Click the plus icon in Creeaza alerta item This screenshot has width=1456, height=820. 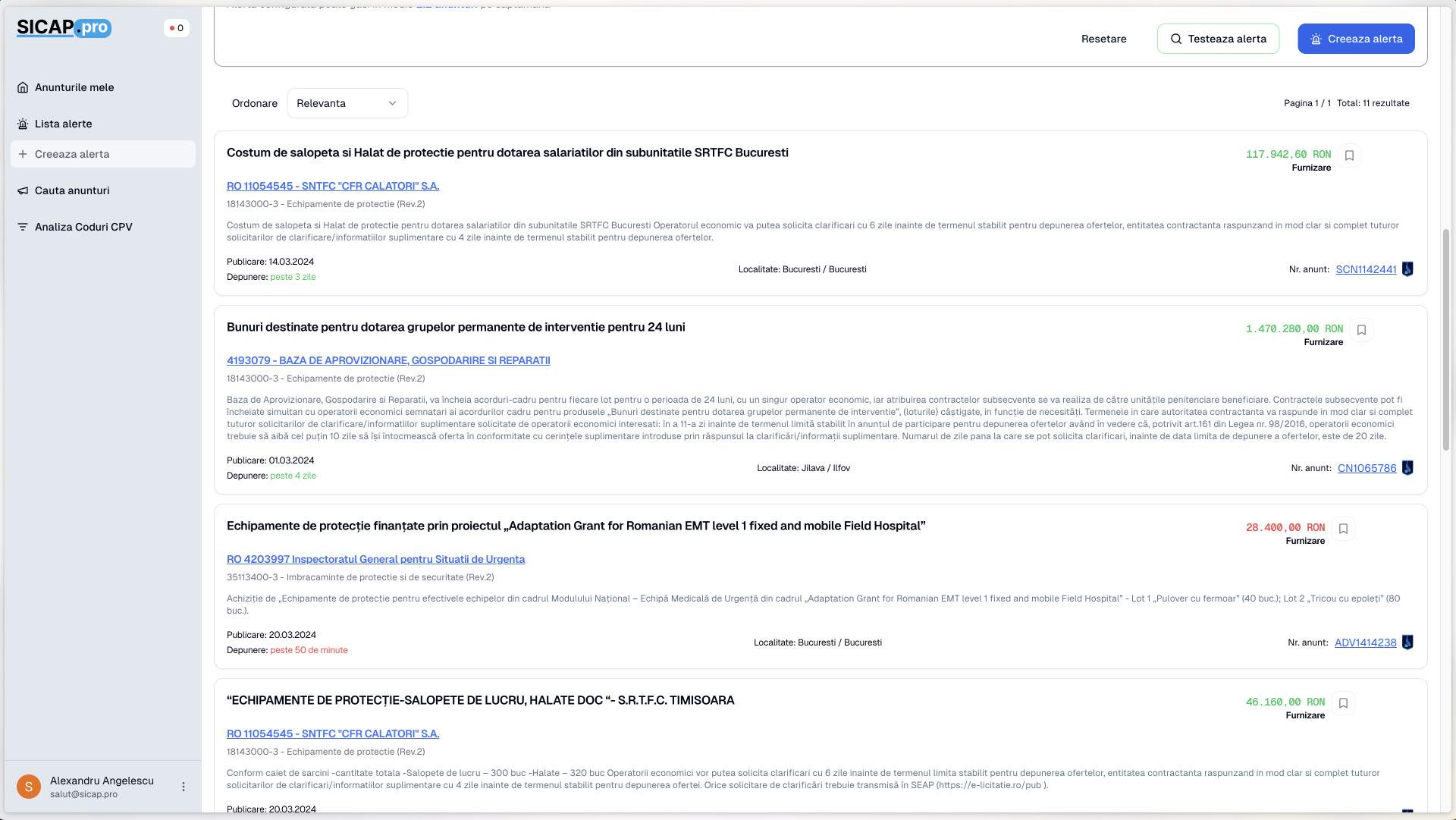pos(23,154)
